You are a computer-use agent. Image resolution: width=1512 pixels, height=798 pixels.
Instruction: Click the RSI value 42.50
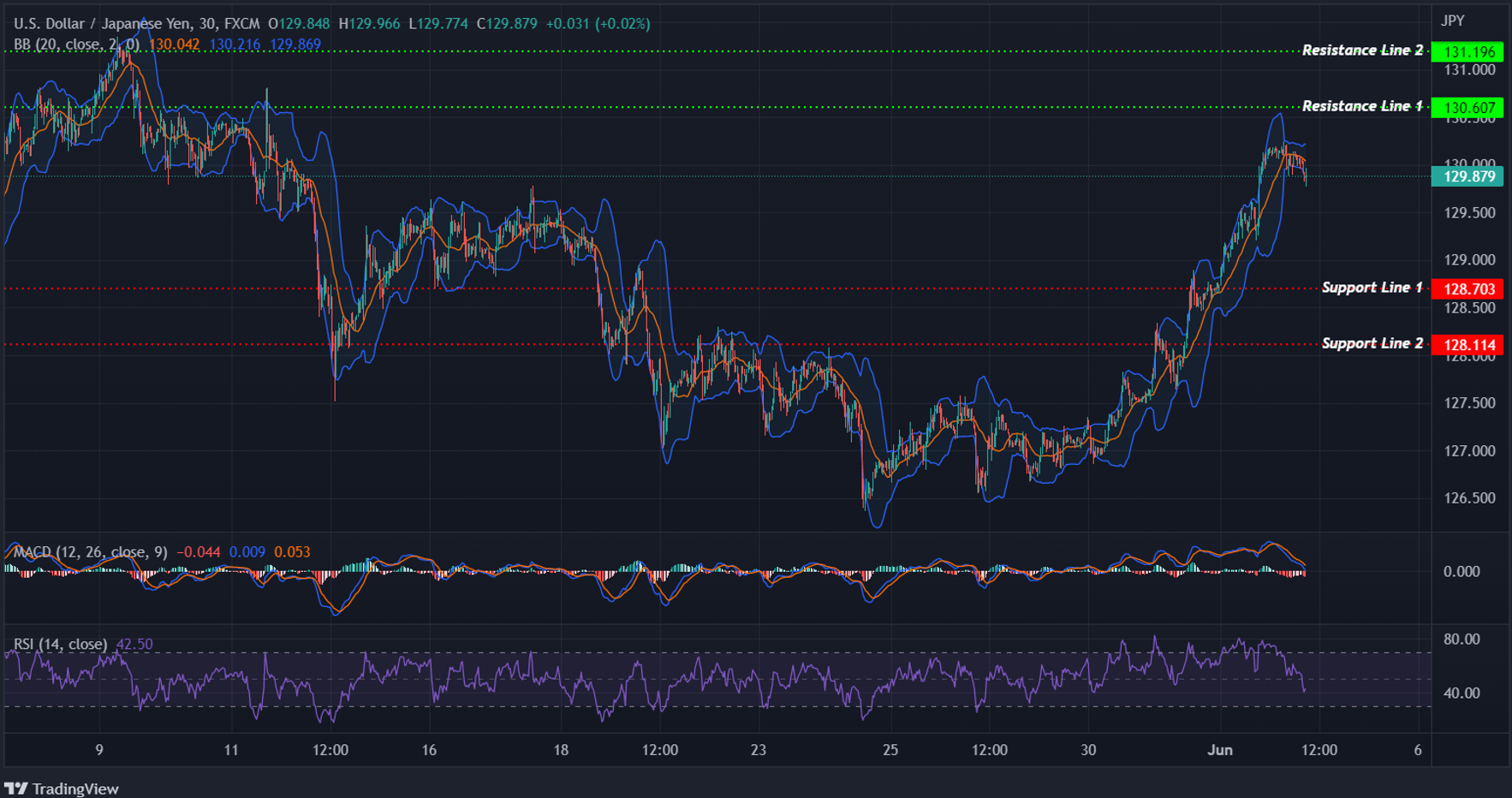[x=133, y=644]
